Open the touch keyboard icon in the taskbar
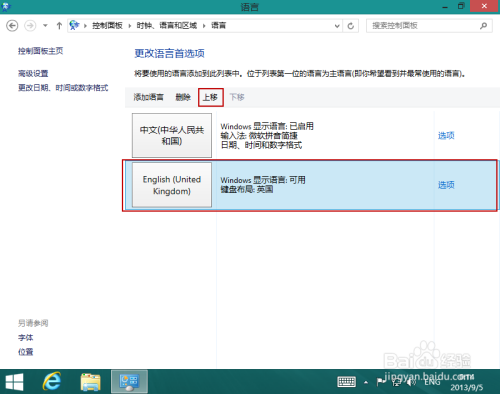Image resolution: width=500 pixels, height=394 pixels. pos(347,382)
